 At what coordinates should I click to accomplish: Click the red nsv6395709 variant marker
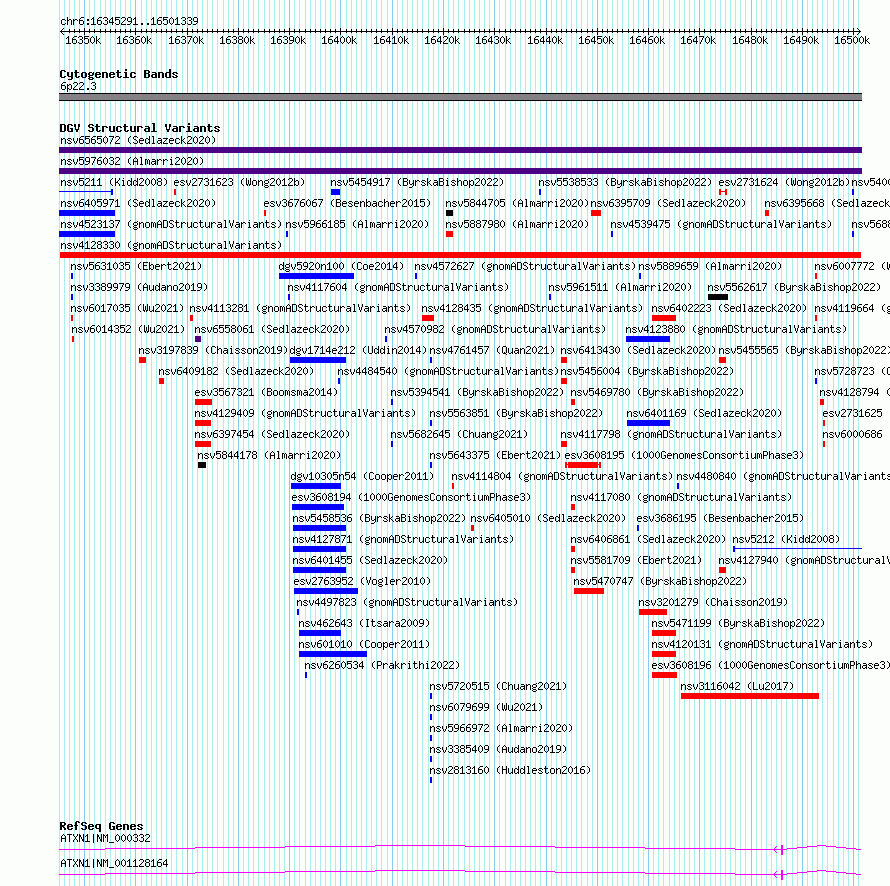tap(596, 213)
